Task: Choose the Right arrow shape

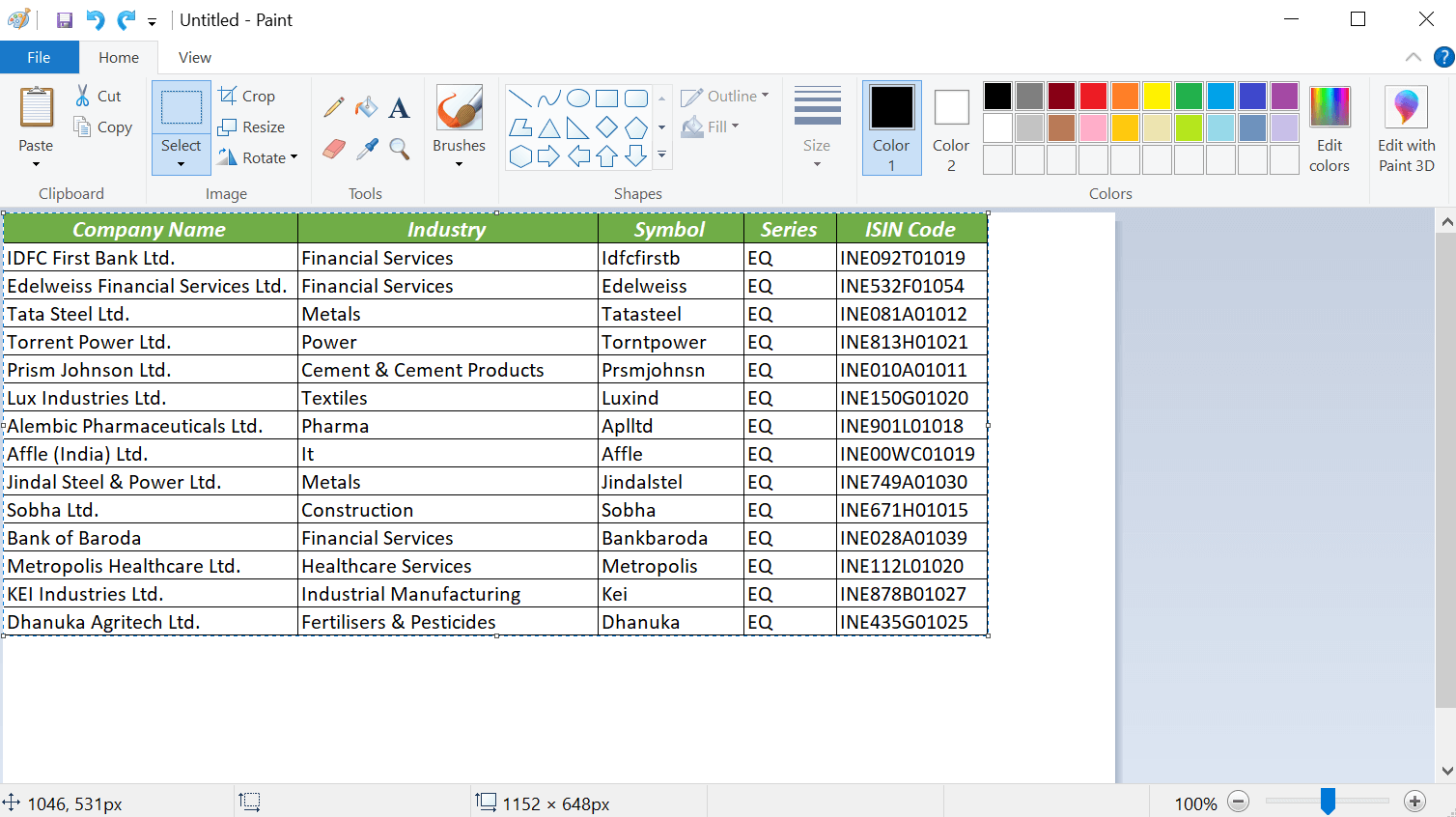Action: [548, 156]
